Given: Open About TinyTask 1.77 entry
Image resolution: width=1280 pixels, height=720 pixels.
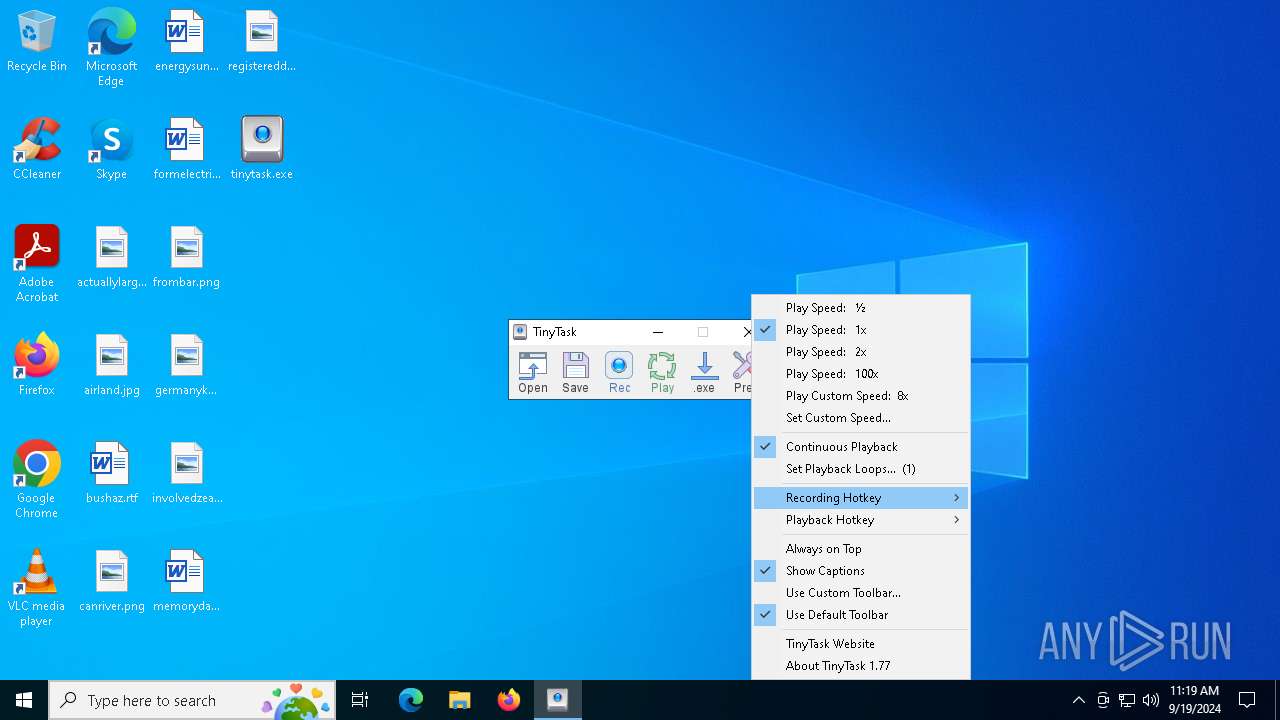Looking at the screenshot, I should pos(861,666).
